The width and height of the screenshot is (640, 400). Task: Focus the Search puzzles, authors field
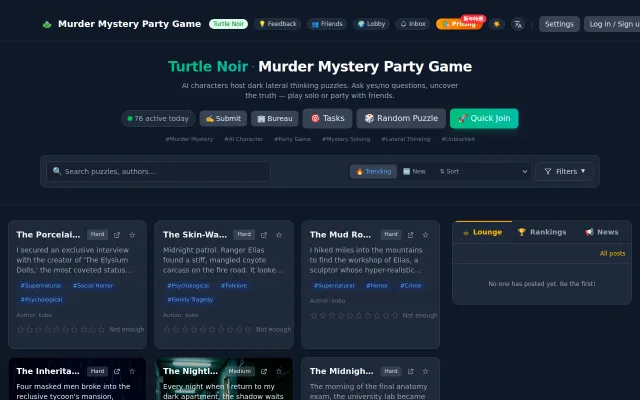(x=158, y=171)
